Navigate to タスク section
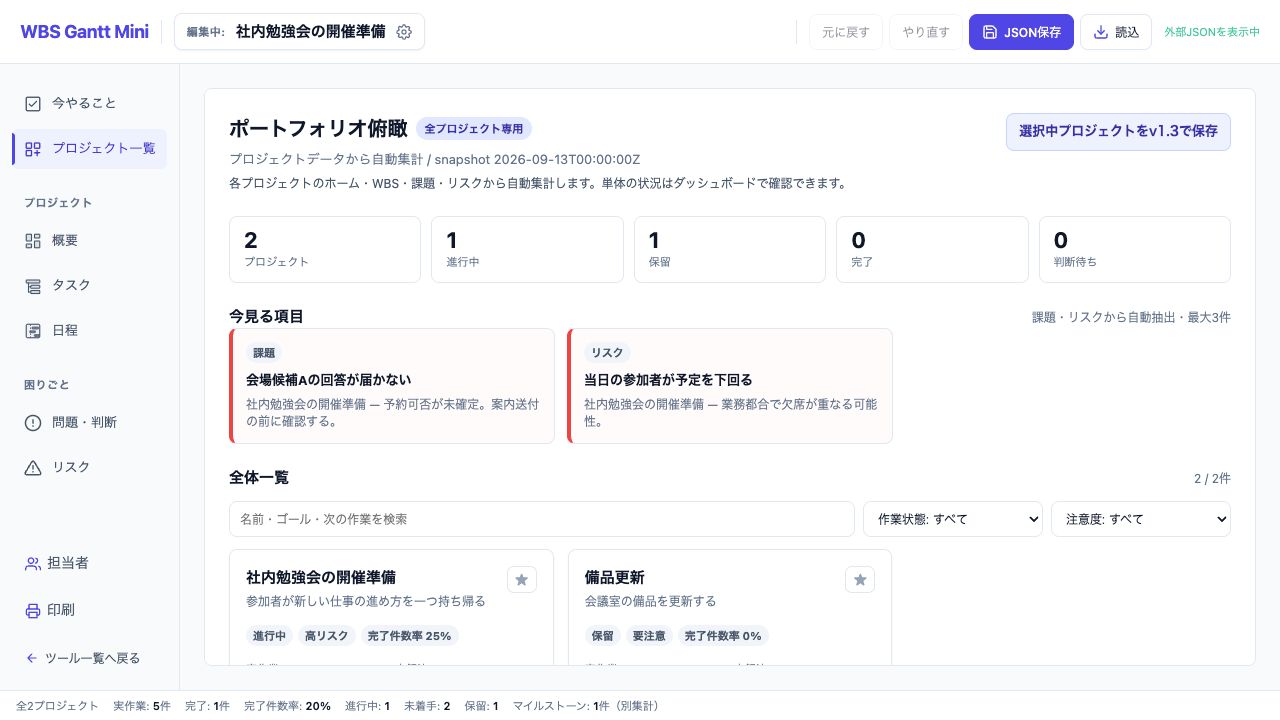1280x720 pixels. (89, 286)
